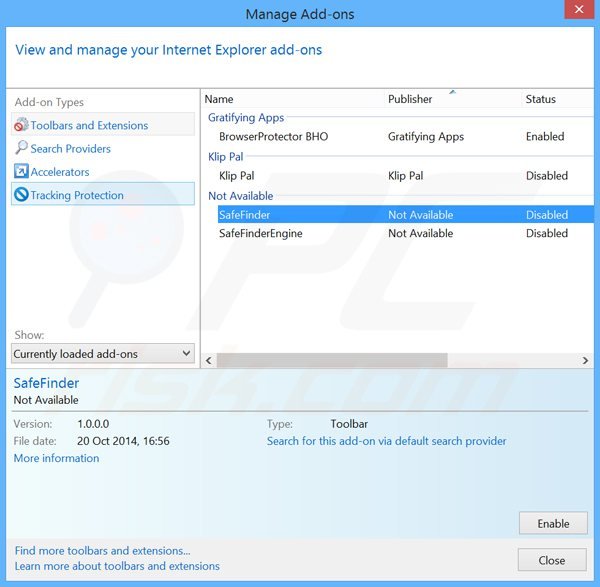The image size is (600, 587).
Task: Close the Manage Add-ons window
Action: coord(579,9)
